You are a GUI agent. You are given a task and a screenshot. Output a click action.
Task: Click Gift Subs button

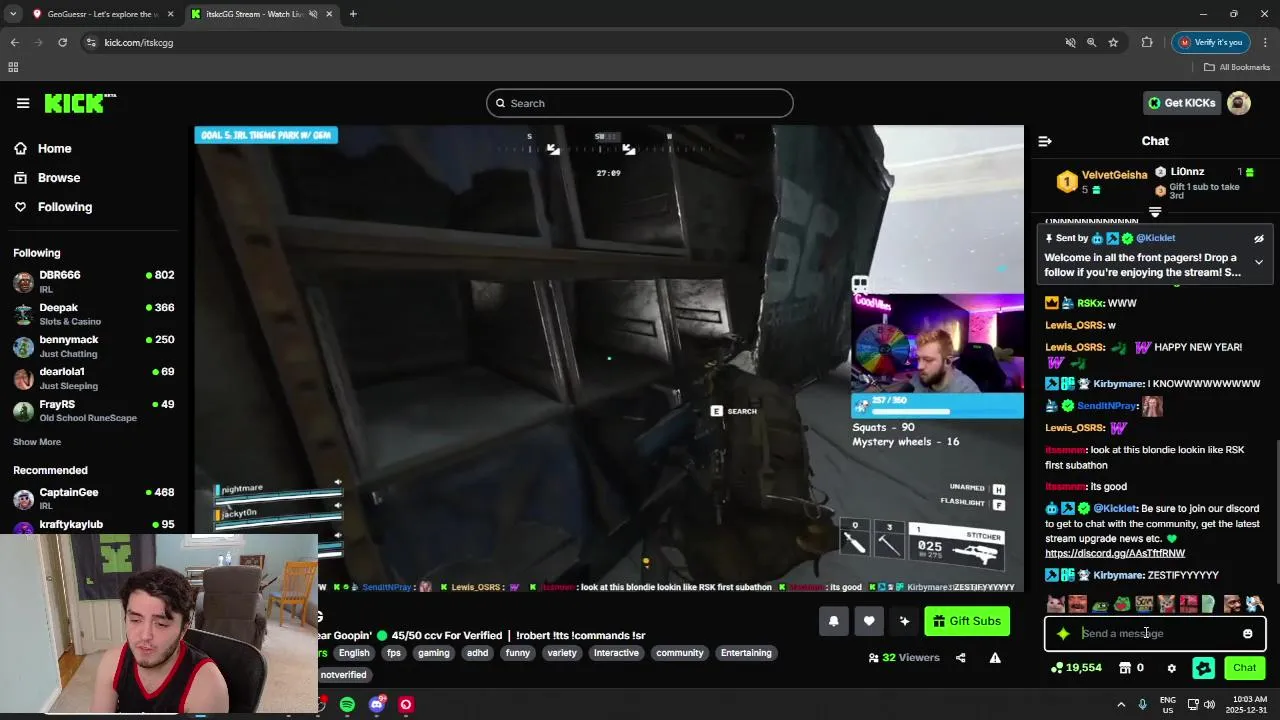click(x=967, y=621)
